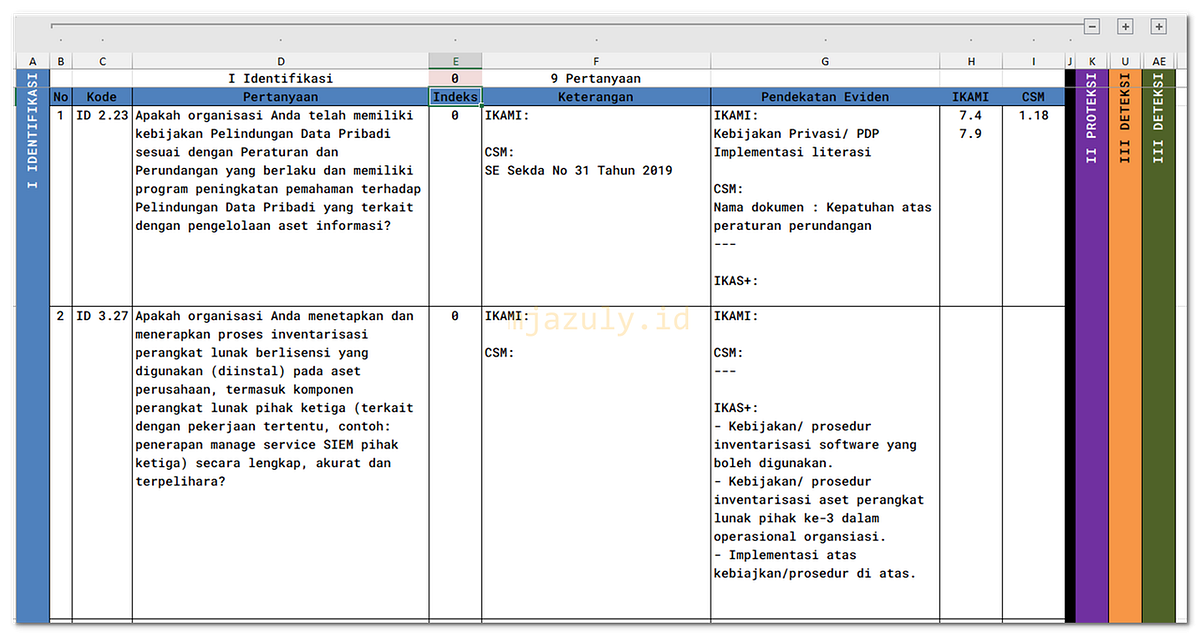Viewport: 1200px width, 636px height.
Task: Select the row number cell '2'
Action: (61, 463)
